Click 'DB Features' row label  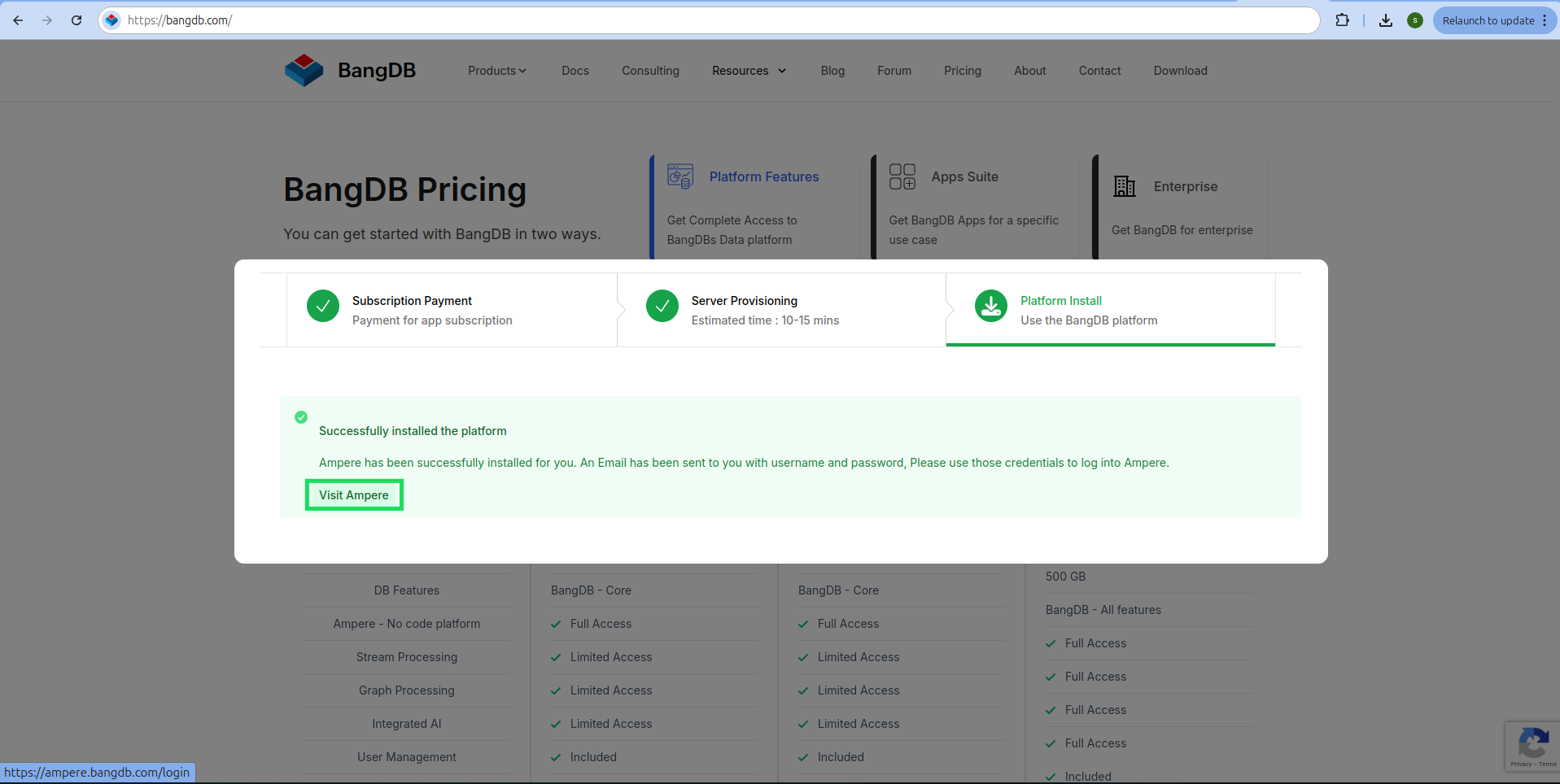407,590
